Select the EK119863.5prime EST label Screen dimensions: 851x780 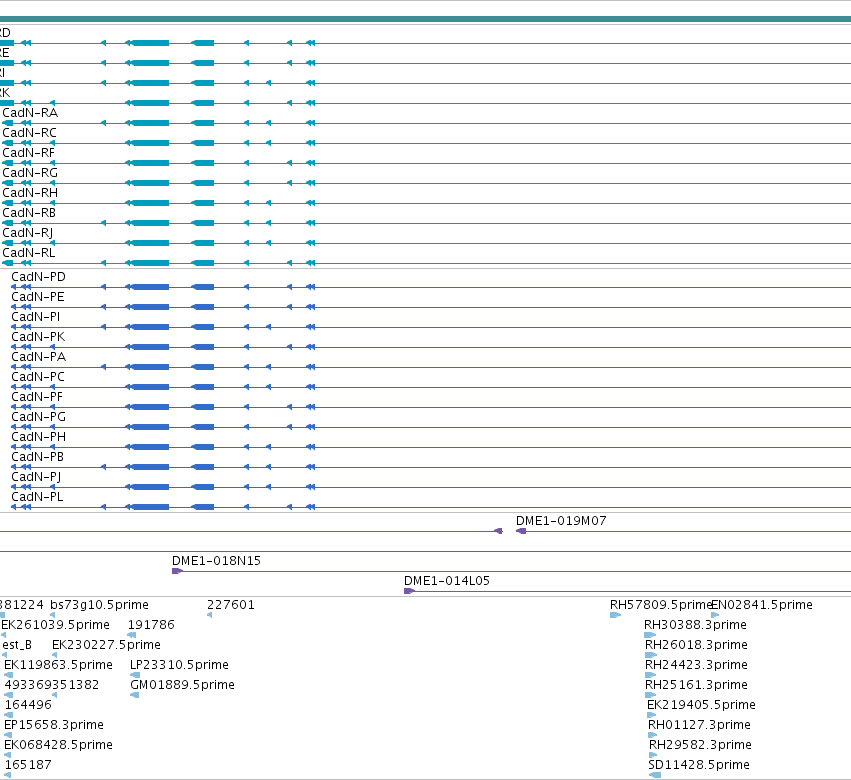[x=58, y=665]
